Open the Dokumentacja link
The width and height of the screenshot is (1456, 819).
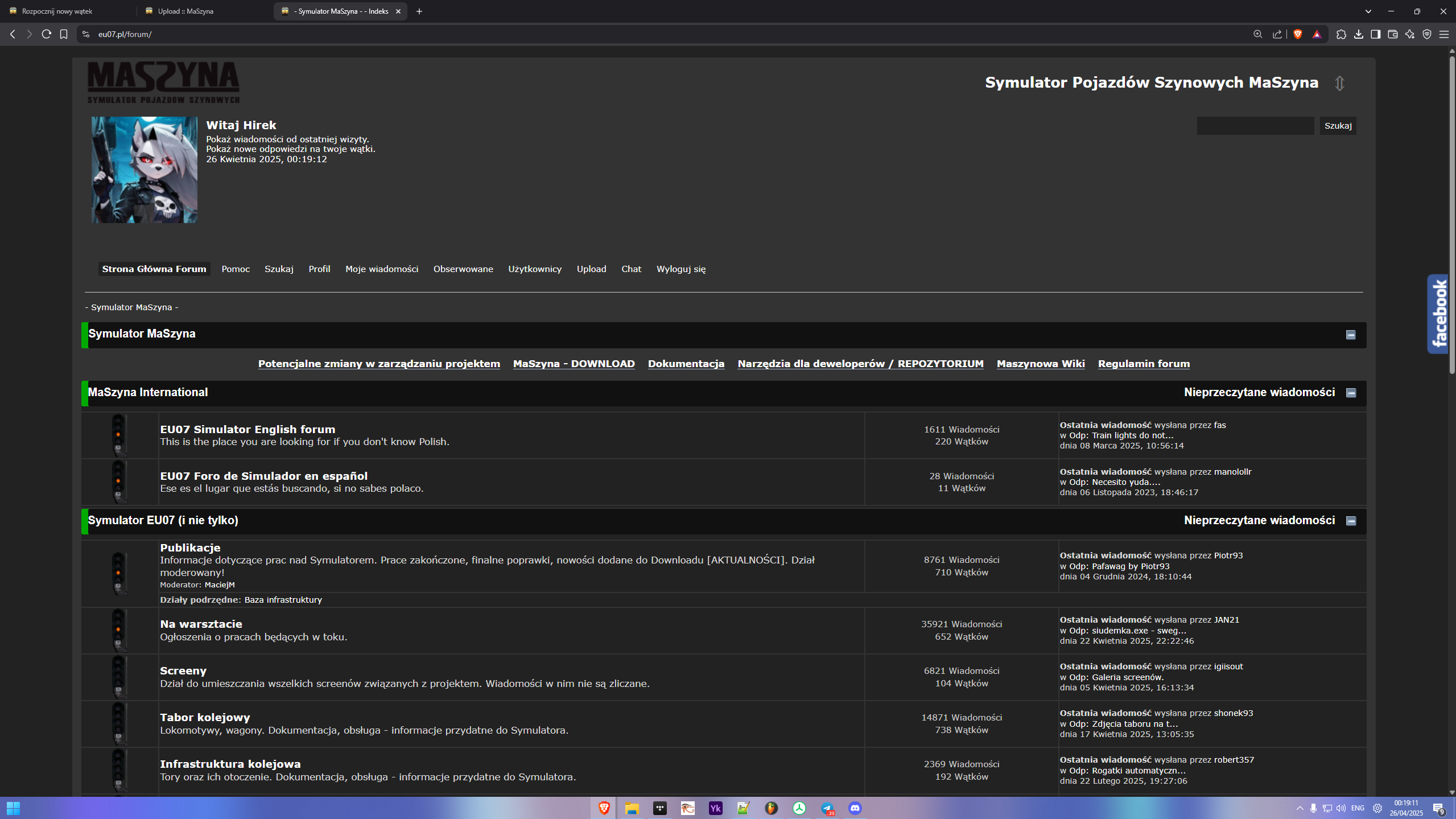[686, 364]
